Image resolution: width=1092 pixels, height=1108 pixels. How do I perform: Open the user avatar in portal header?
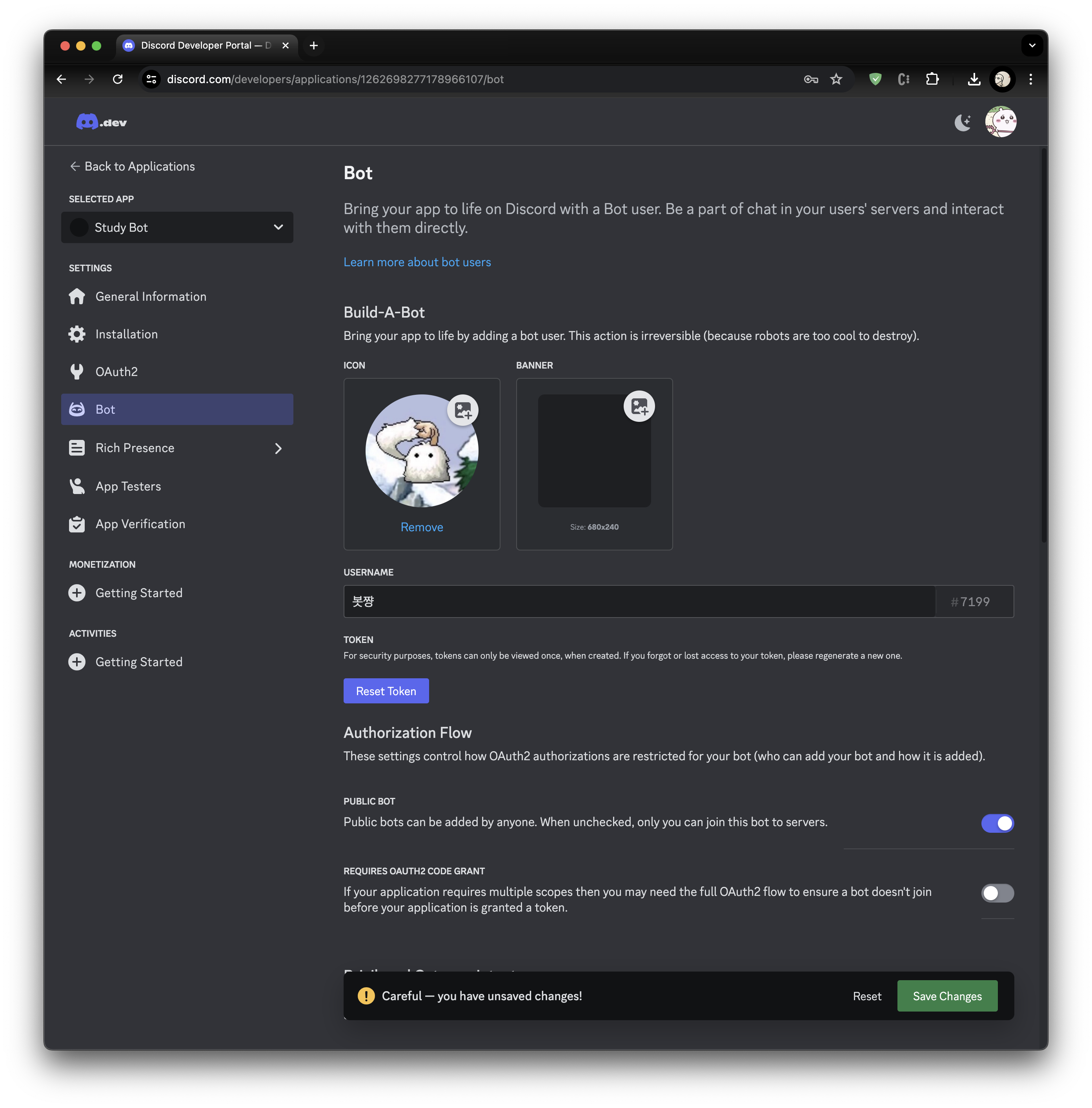coord(1001,122)
